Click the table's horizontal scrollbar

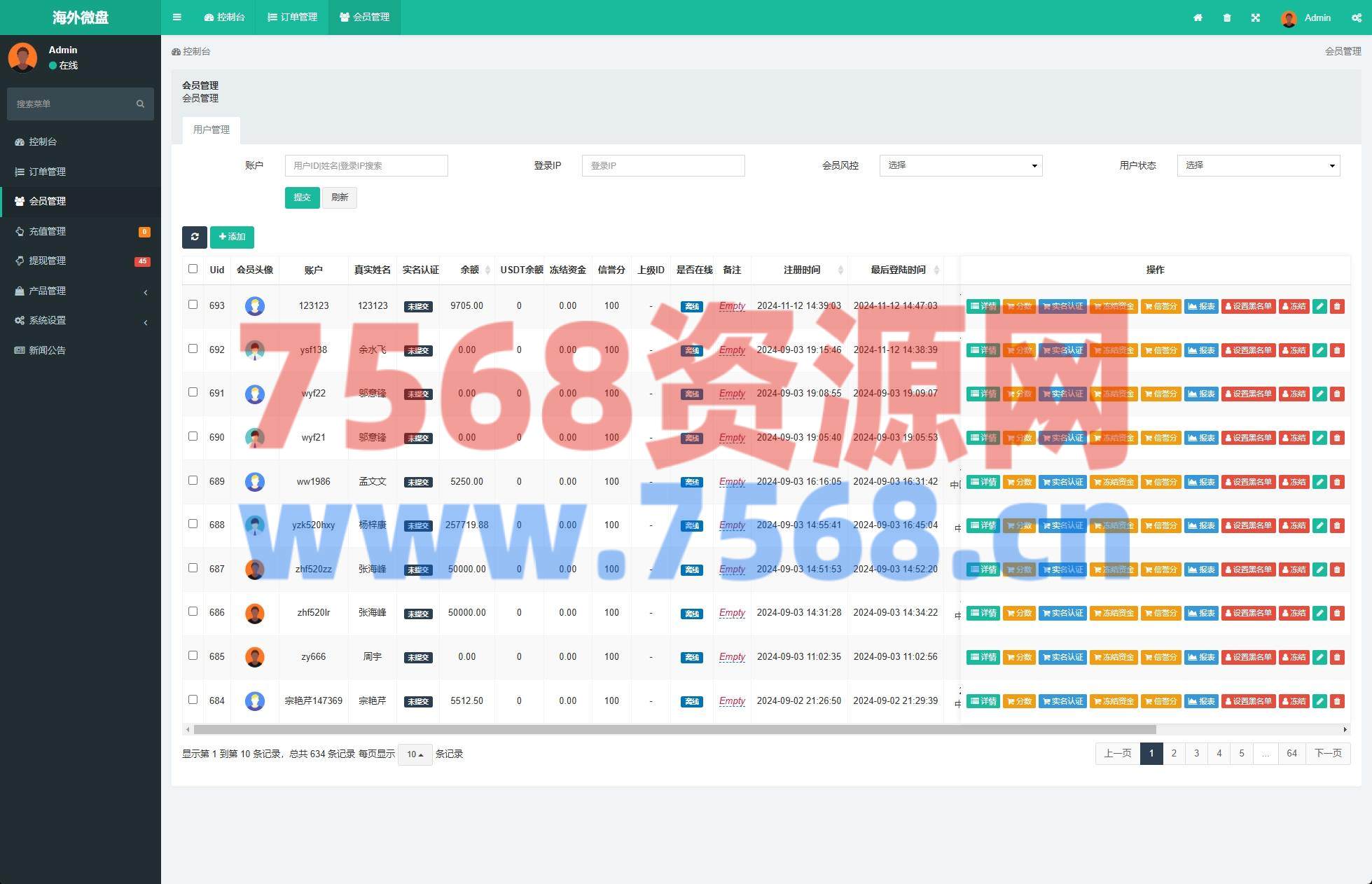(674, 730)
